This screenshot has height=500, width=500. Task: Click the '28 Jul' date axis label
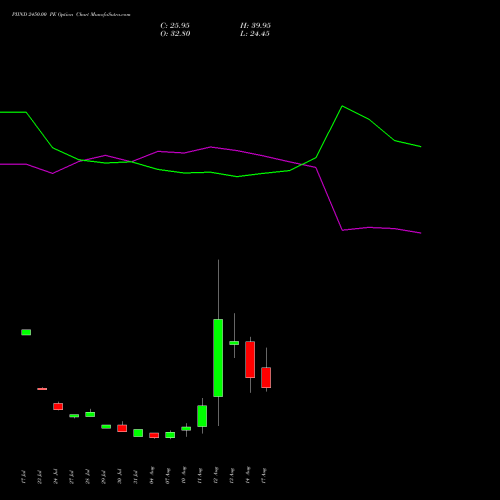(x=87, y=477)
